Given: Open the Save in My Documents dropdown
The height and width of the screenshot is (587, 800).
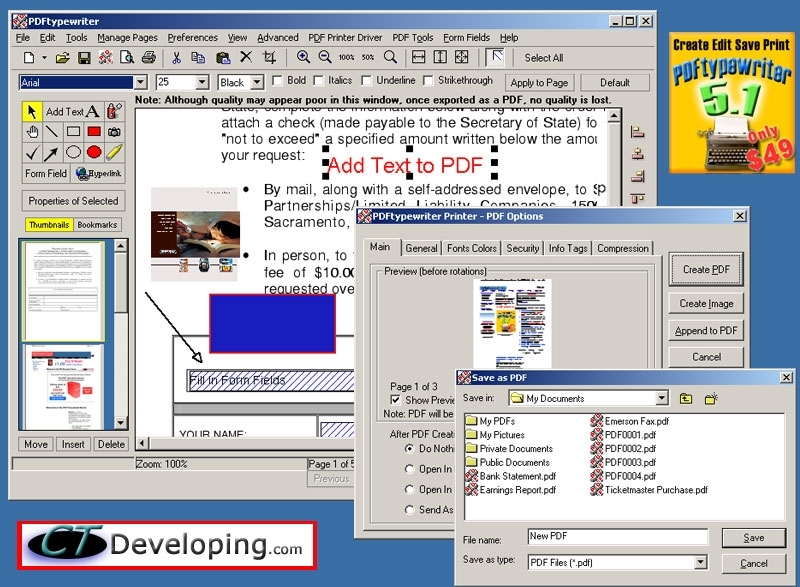Looking at the screenshot, I should (662, 398).
